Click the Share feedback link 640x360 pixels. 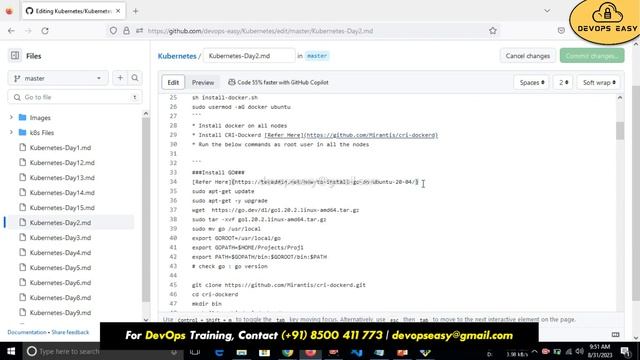70,332
